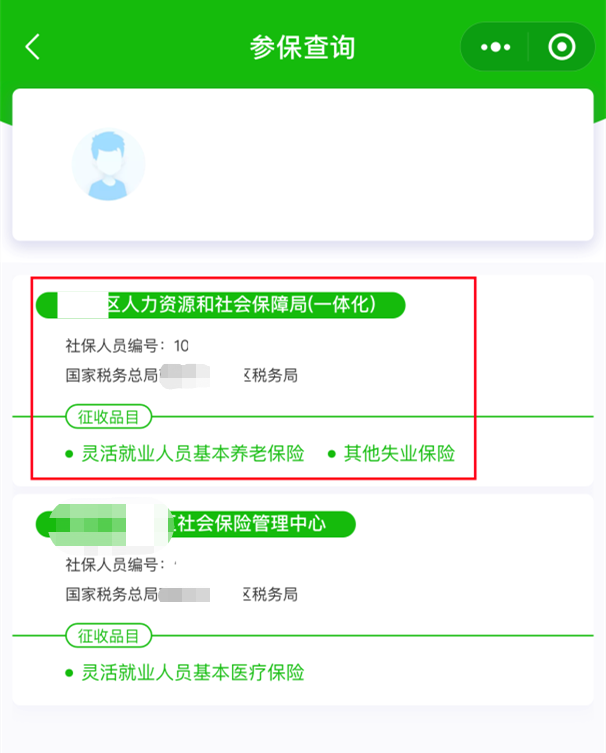Tap second 国家税务总局 tax bureau line
The image size is (606, 753).
click(x=182, y=595)
